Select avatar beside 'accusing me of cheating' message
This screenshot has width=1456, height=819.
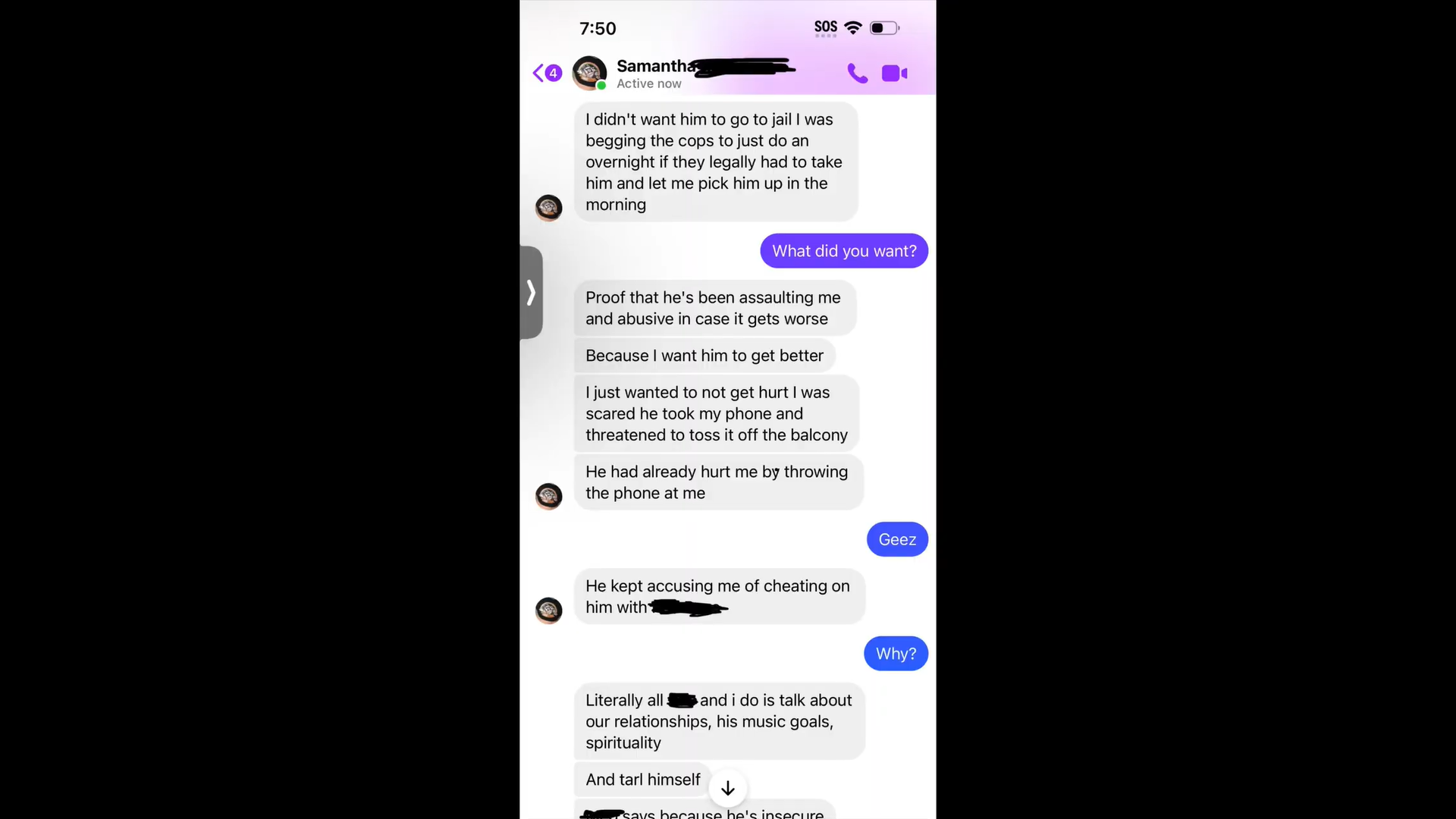point(549,610)
